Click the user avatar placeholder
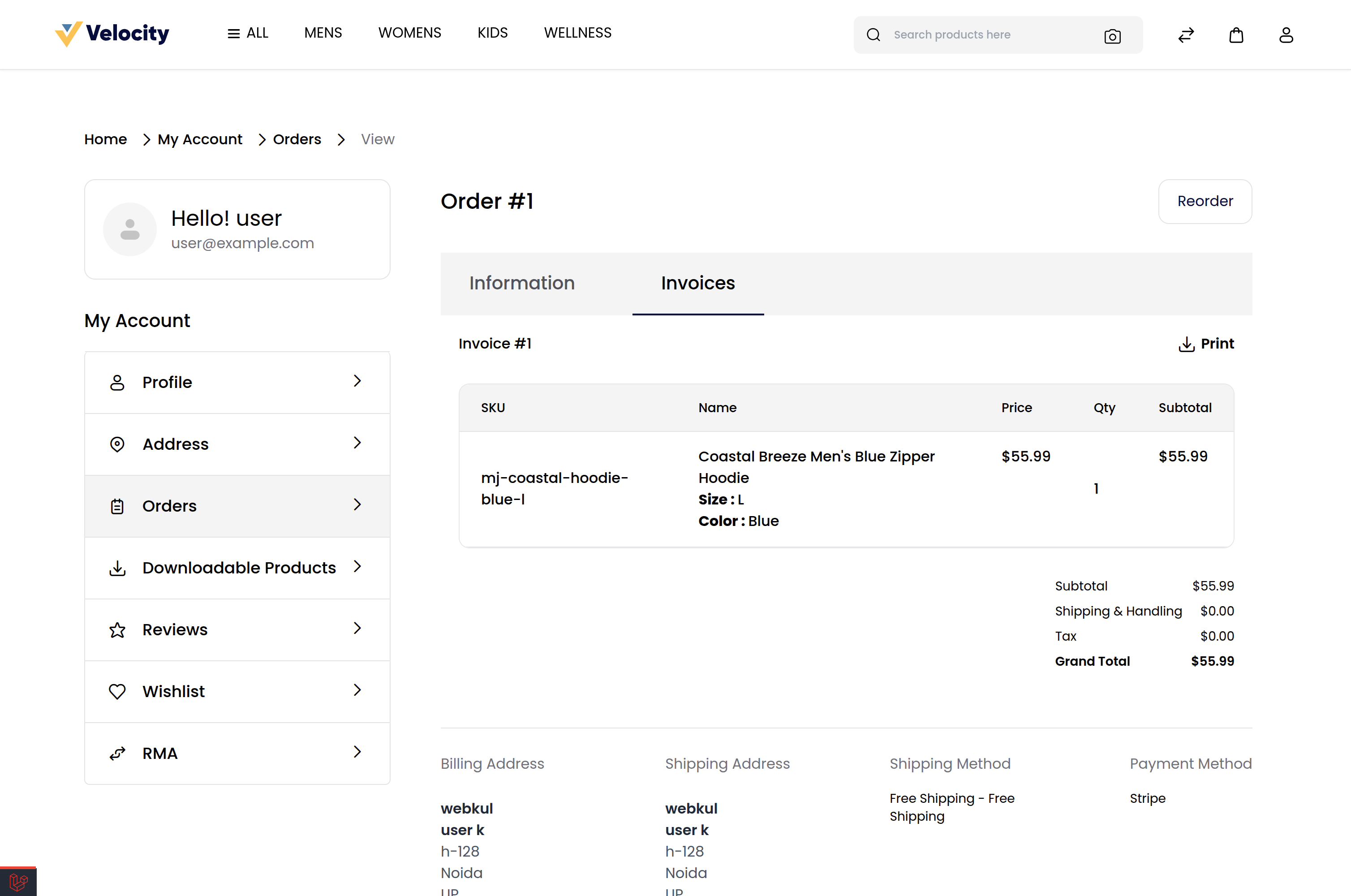 (x=129, y=229)
